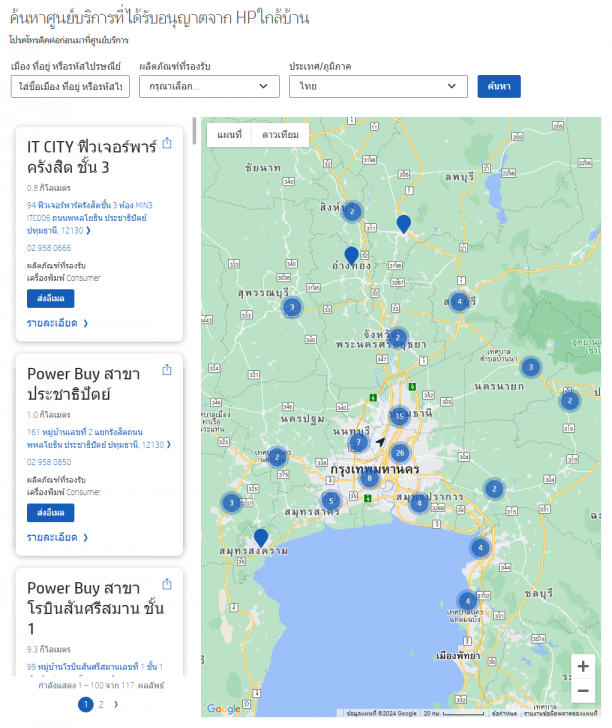This screenshot has height=728, width=612.
Task: Open the ข้อกำหนด map terms link
Action: click(504, 713)
